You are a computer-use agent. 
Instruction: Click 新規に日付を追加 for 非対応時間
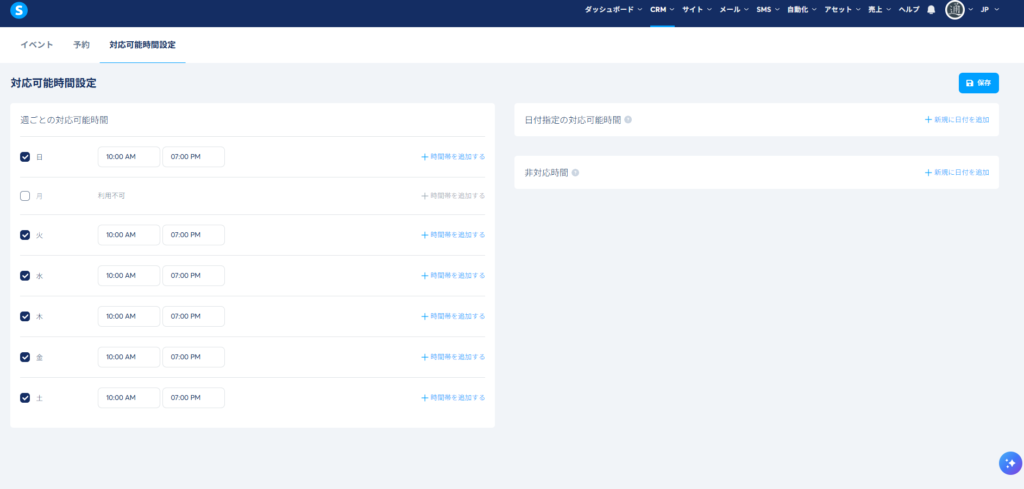coord(957,173)
